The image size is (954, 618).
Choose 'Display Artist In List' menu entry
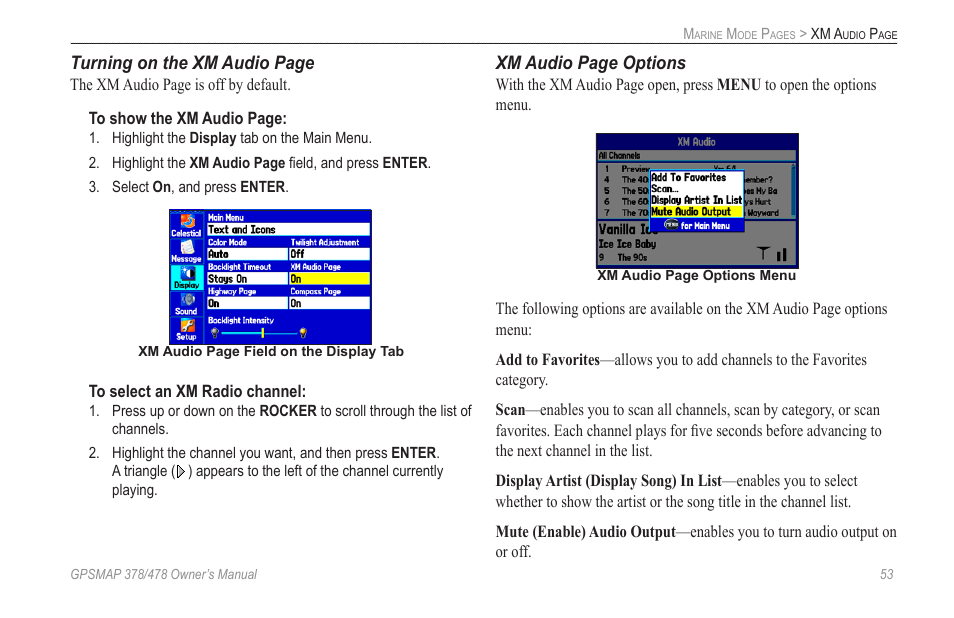697,200
